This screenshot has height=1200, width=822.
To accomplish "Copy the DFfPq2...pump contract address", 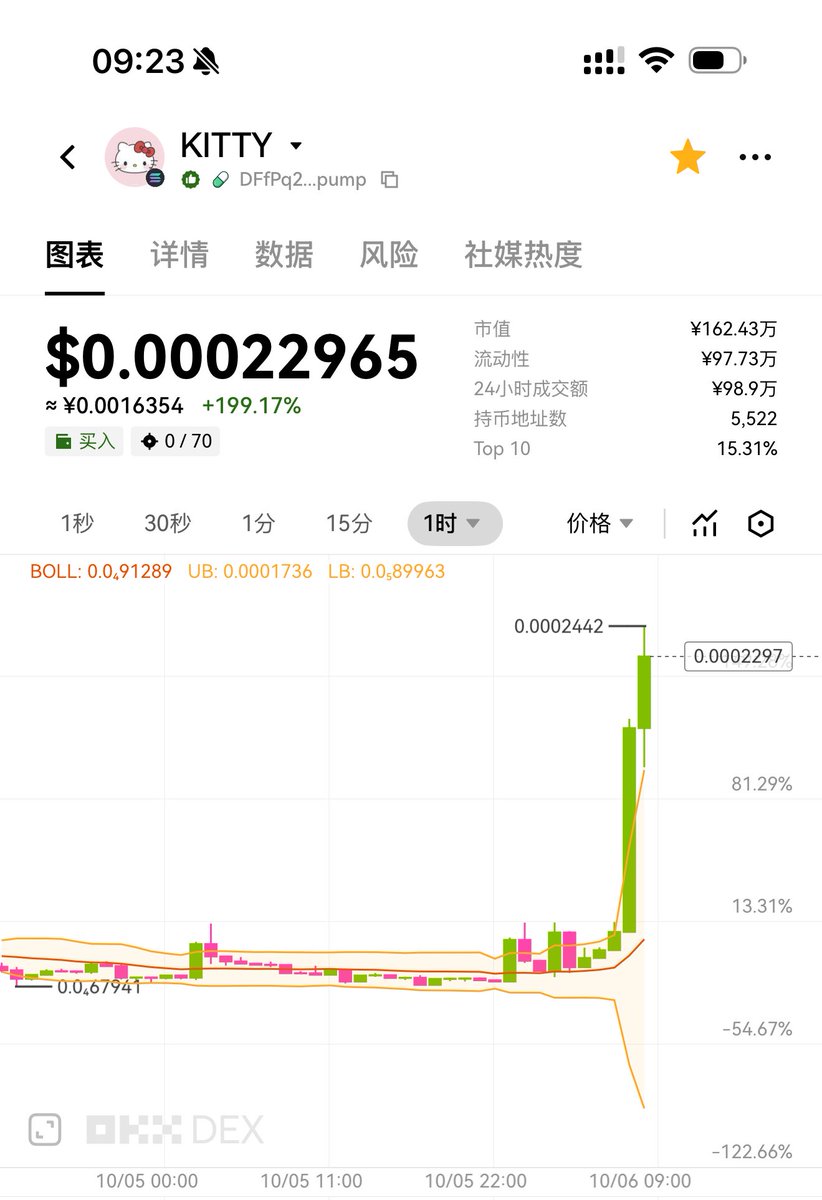I will [390, 180].
